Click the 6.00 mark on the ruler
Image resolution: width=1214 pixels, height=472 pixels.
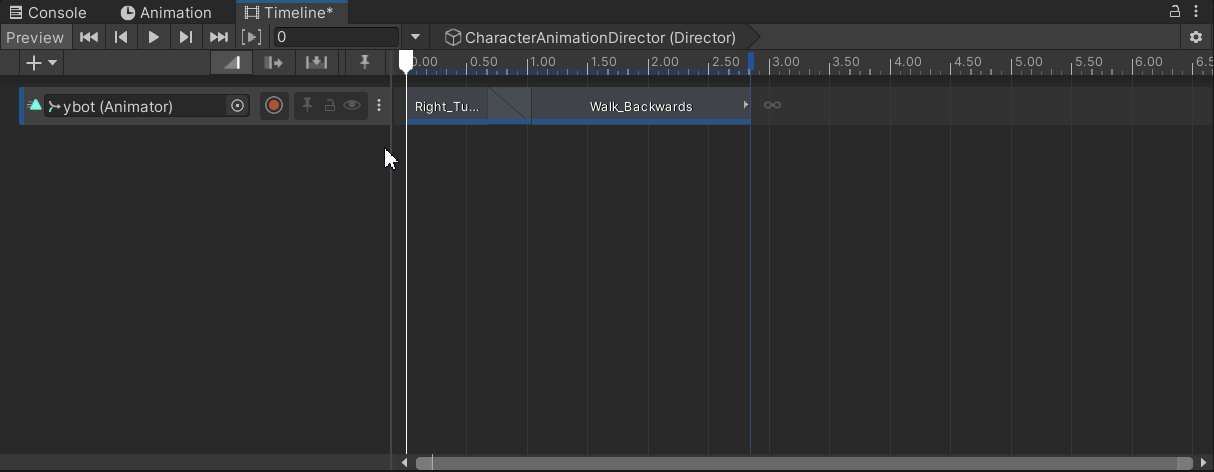pyautogui.click(x=1147, y=62)
